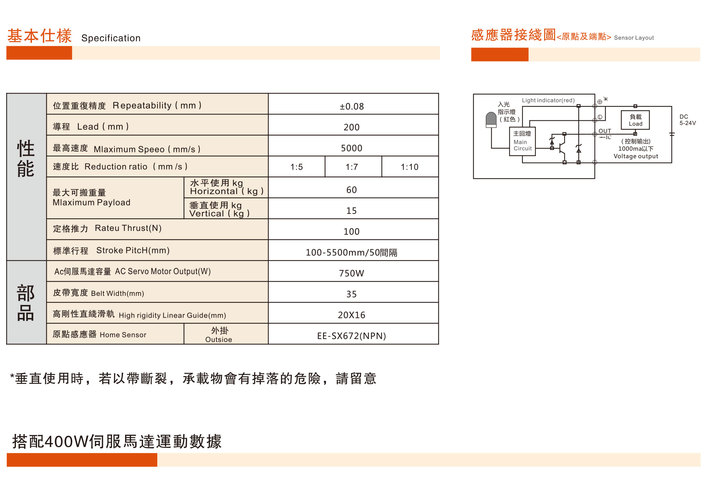Select the servo motor output 750W
Viewport: 708px width, 488px height.
tap(351, 273)
